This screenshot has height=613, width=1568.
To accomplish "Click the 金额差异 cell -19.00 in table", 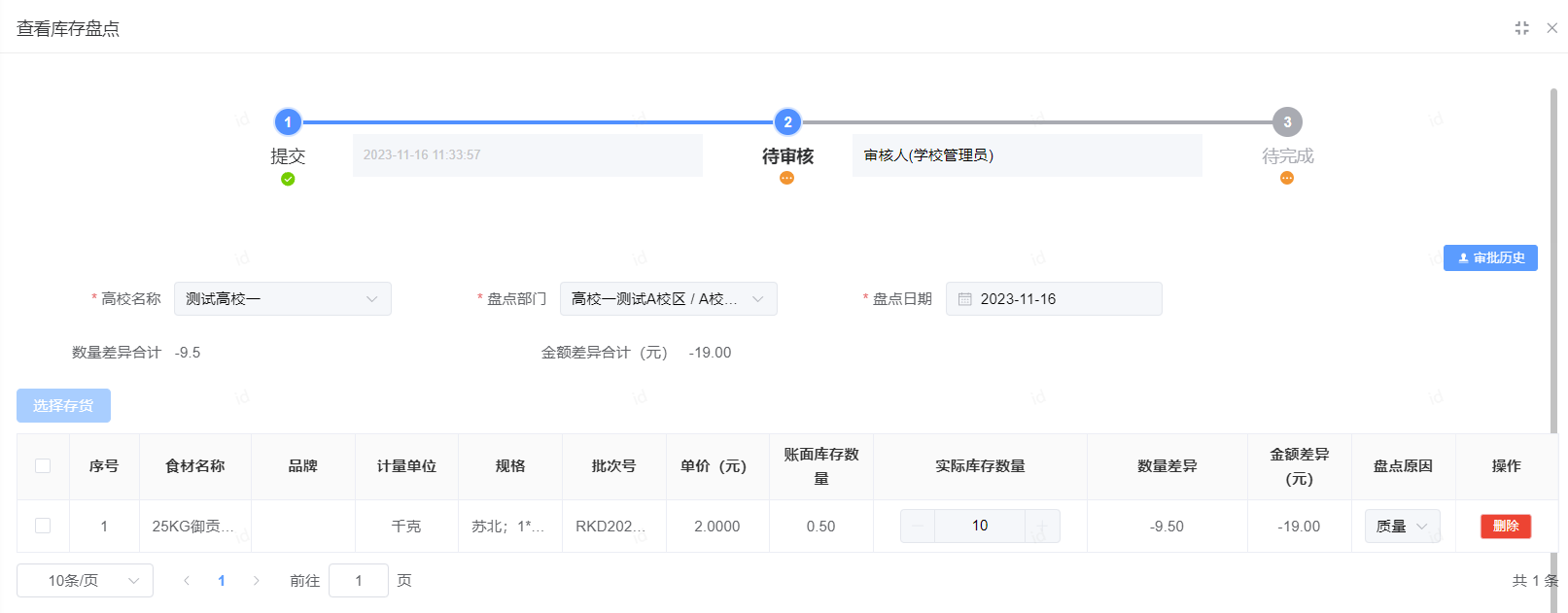I will (x=1299, y=526).
